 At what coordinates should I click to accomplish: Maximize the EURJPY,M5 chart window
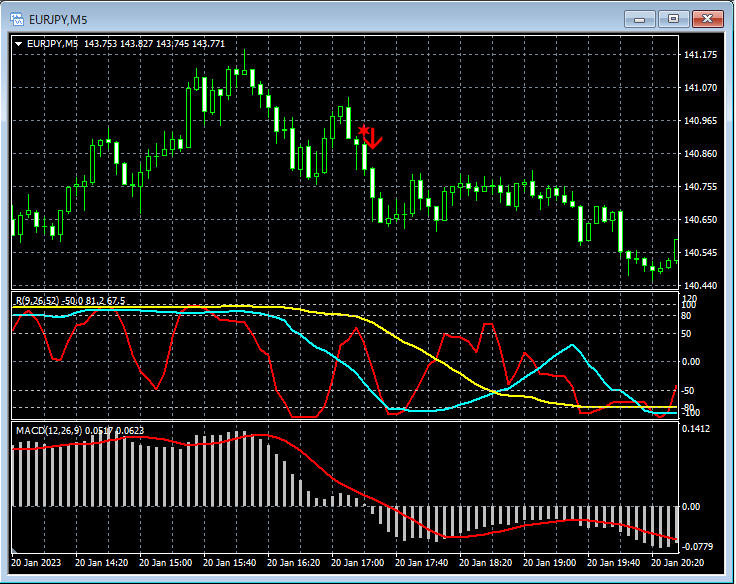[673, 18]
